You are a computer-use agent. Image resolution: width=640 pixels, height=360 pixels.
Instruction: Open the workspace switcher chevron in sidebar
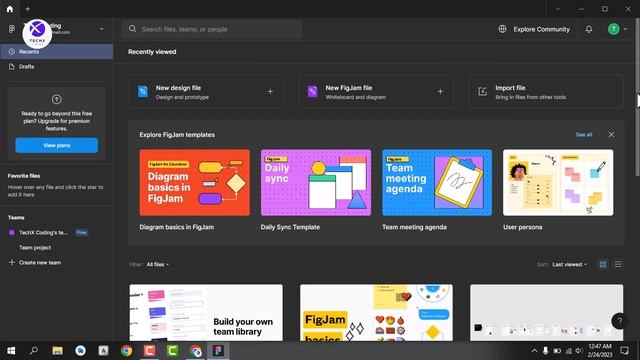pyautogui.click(x=102, y=29)
